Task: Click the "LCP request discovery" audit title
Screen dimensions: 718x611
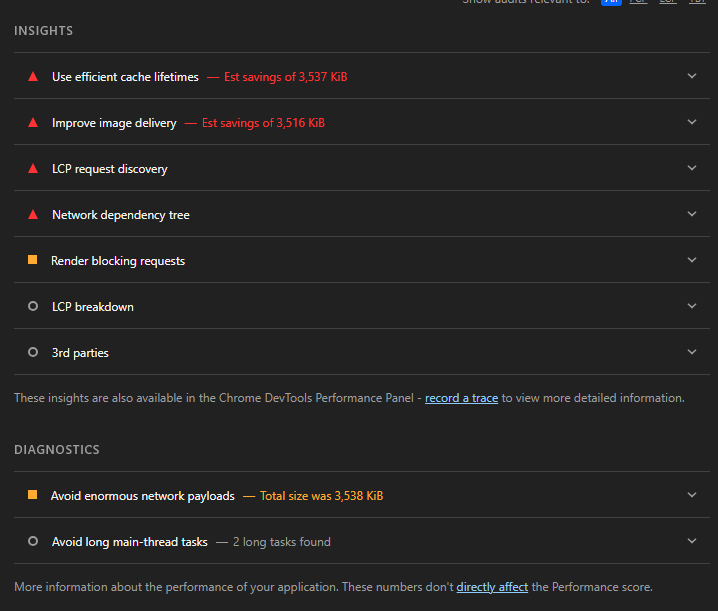Action: pos(110,169)
